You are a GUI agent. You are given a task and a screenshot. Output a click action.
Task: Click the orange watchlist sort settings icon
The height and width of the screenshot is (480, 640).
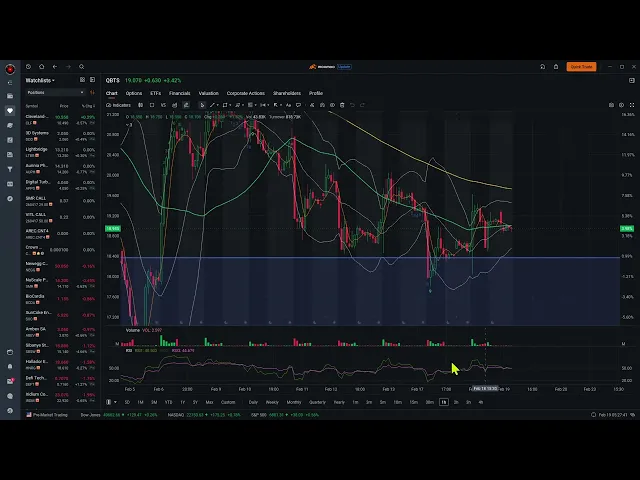pos(92,93)
